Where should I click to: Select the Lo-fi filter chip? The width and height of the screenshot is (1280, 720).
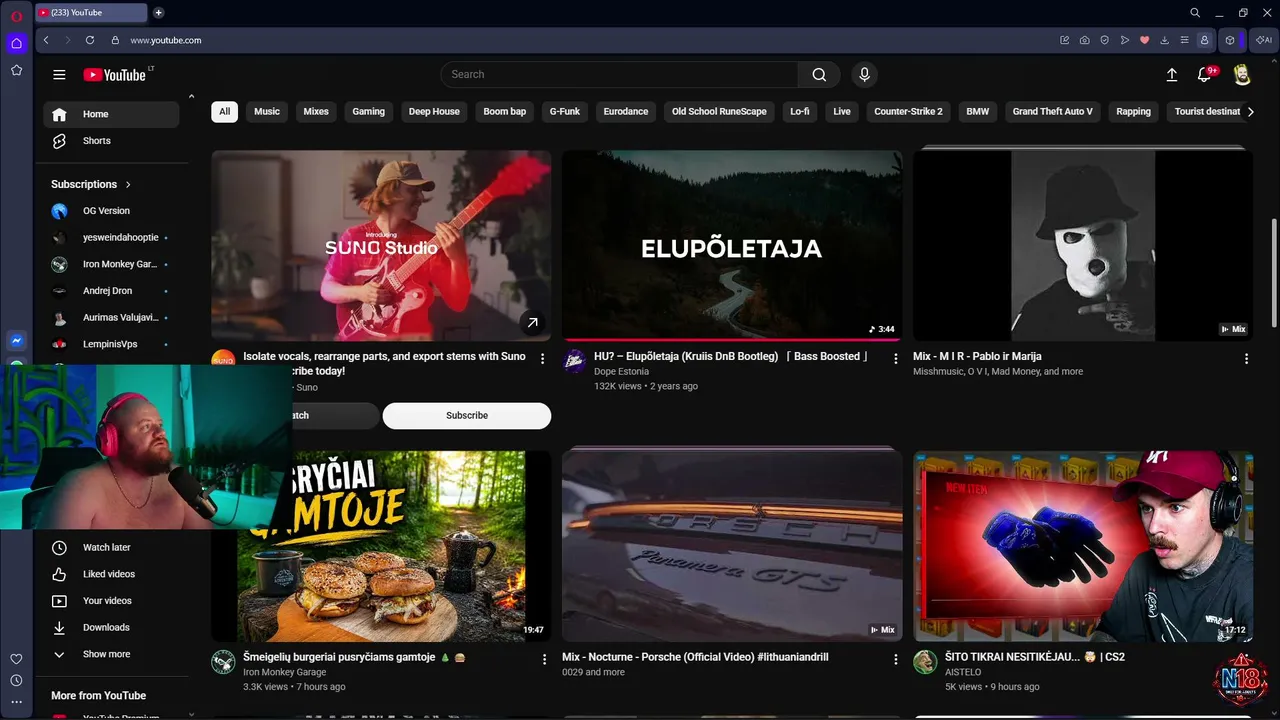(800, 112)
